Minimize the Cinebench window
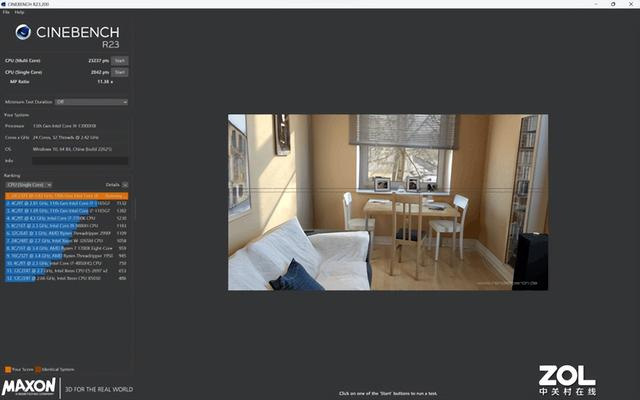Viewport: 640px width, 400px height. [x=596, y=4]
